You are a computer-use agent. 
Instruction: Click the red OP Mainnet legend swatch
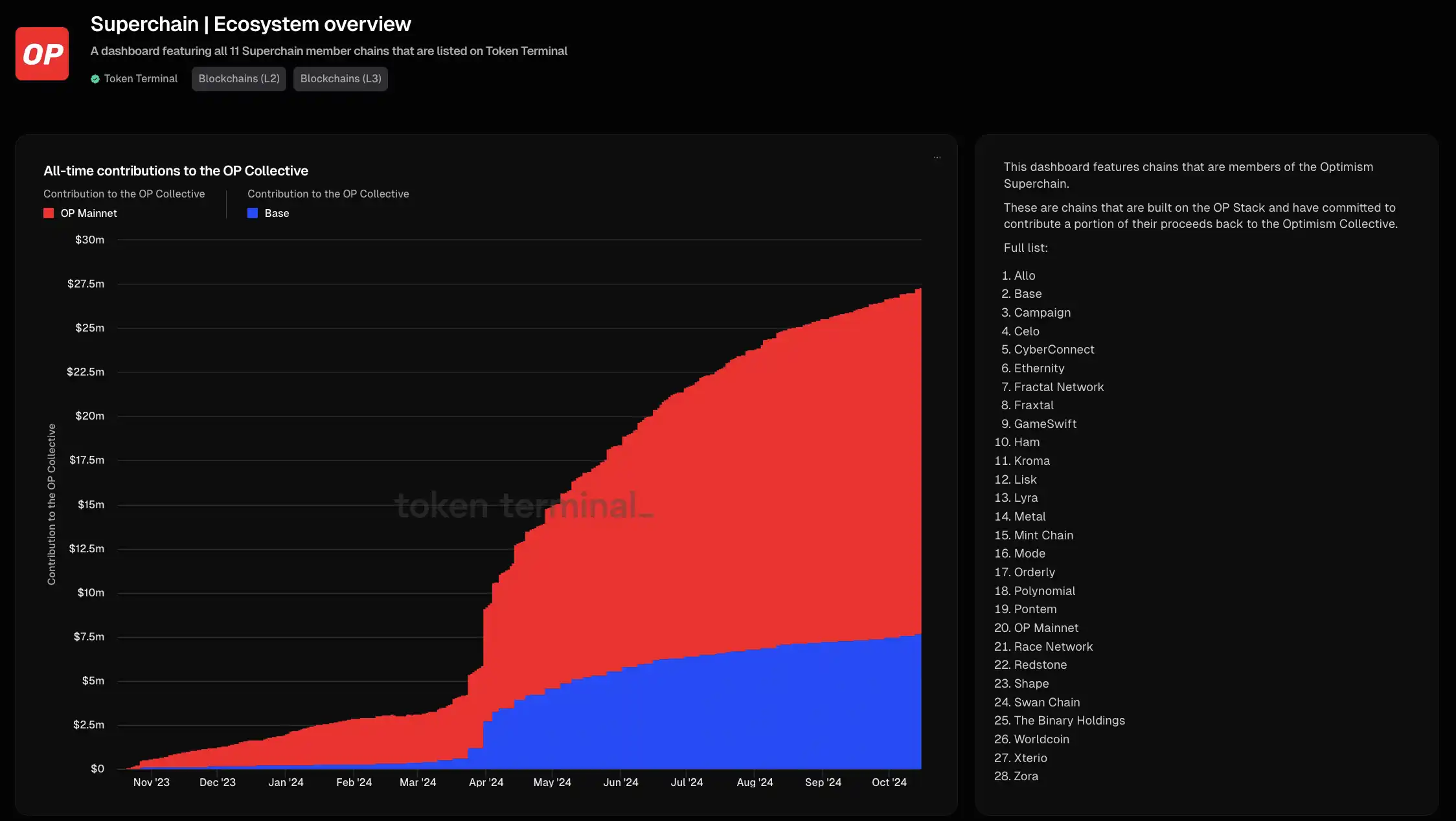point(49,213)
